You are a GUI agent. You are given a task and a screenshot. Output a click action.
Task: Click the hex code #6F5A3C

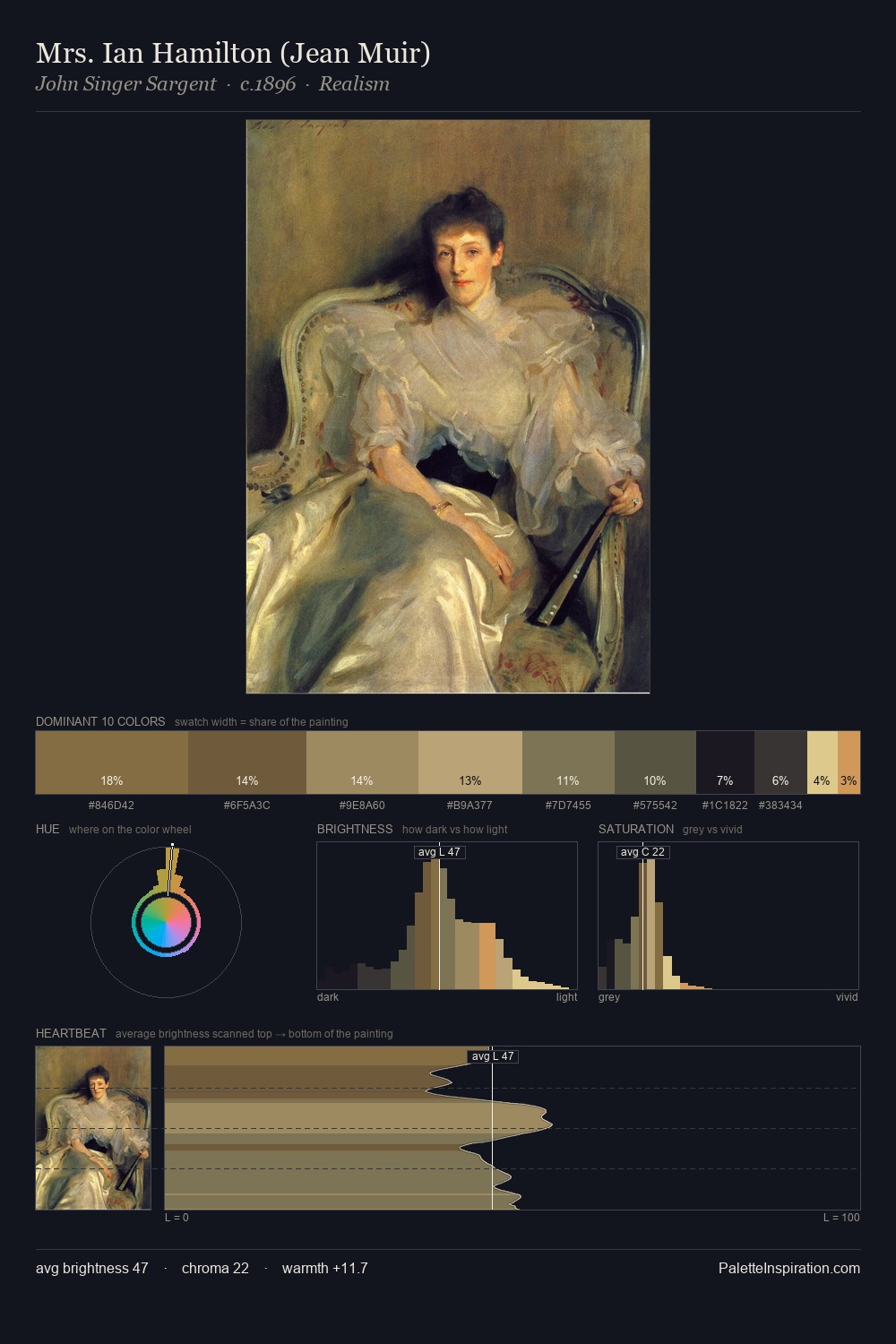click(x=246, y=806)
